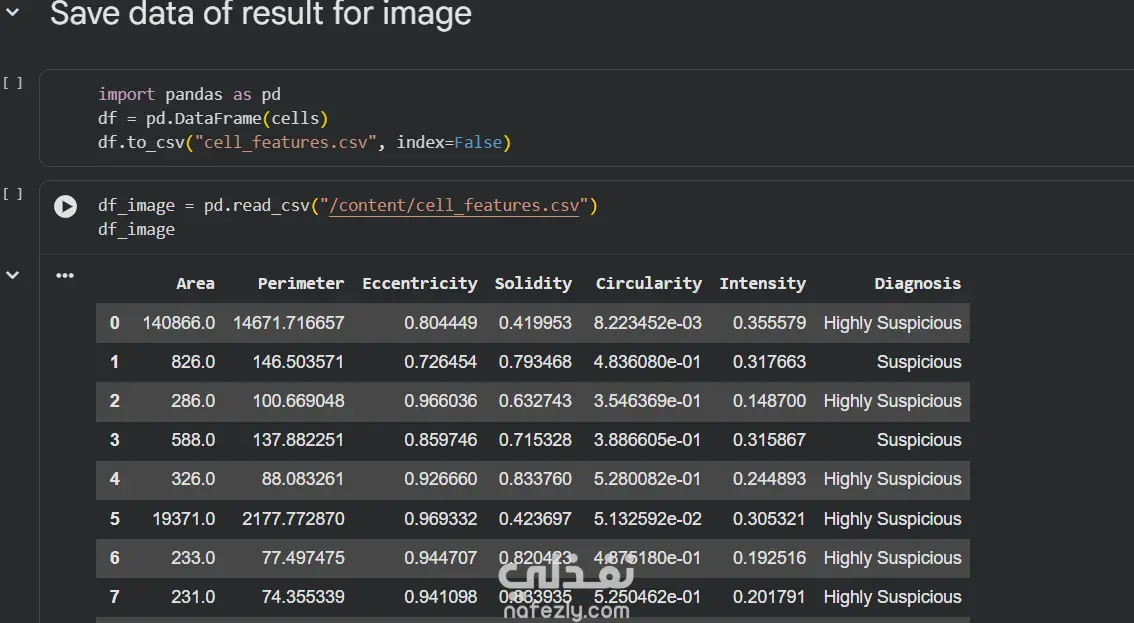Click the "Save data of result for image" heading
The width and height of the screenshot is (1134, 623).
260,14
